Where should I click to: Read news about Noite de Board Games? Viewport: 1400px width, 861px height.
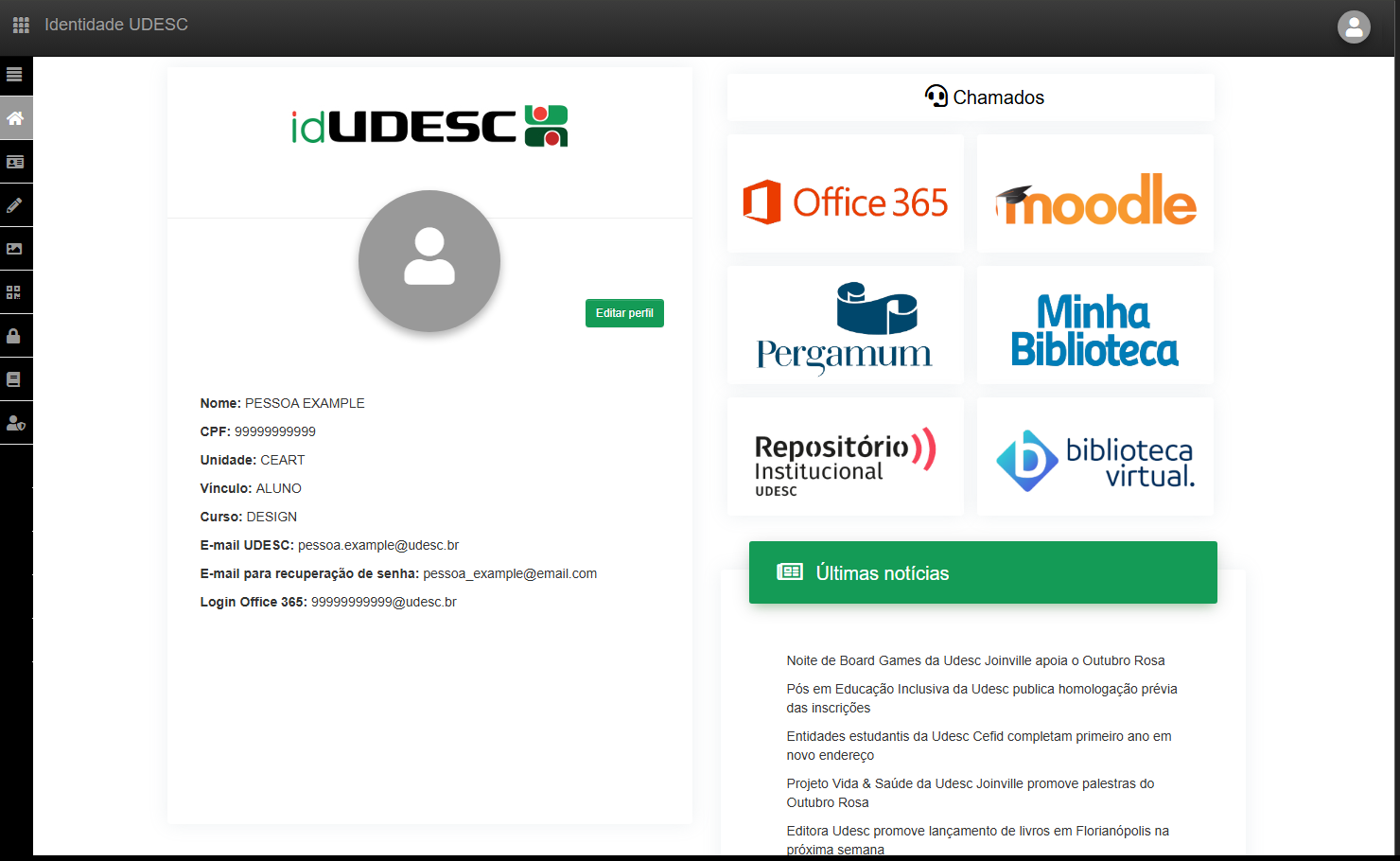[x=975, y=660]
